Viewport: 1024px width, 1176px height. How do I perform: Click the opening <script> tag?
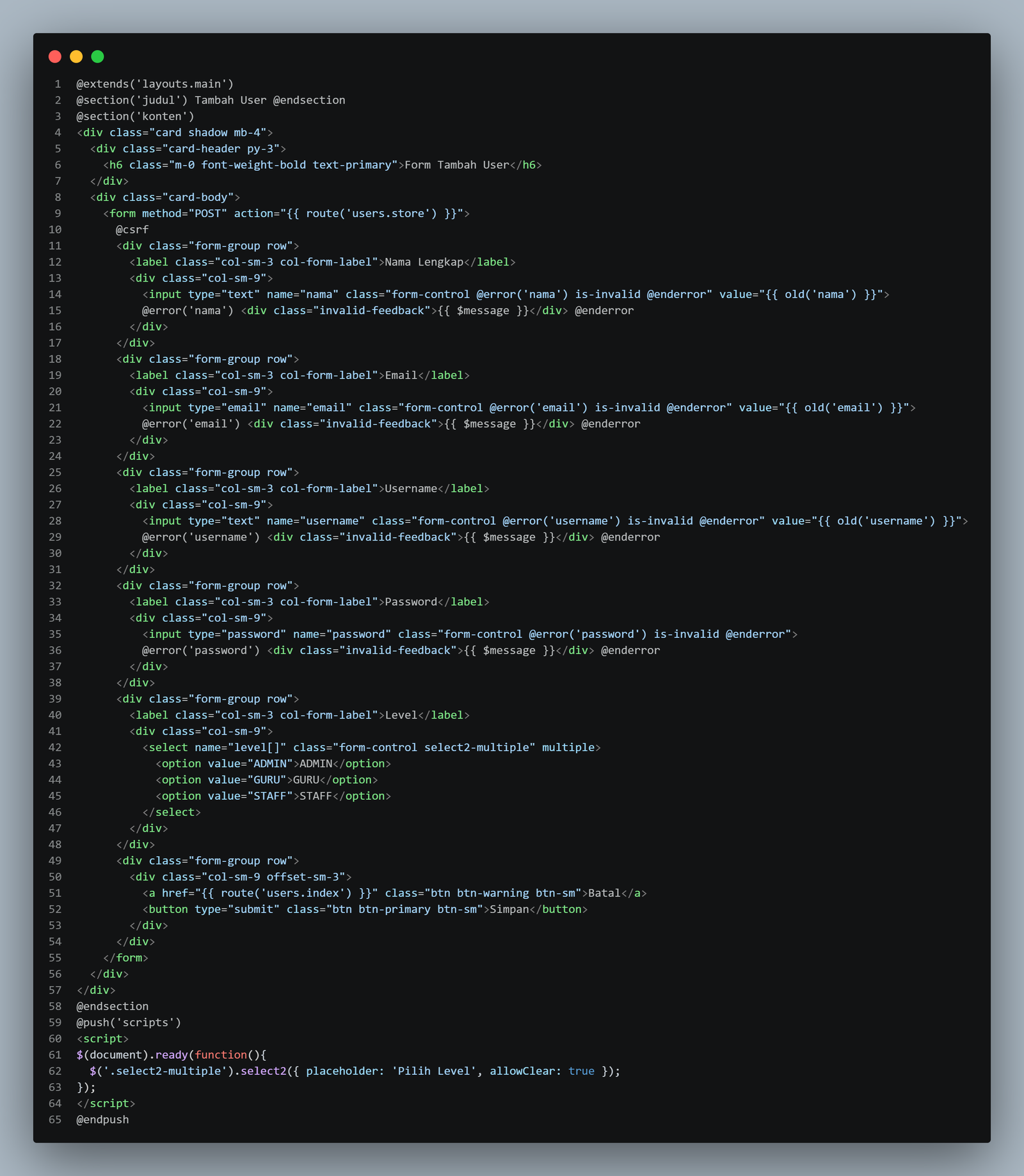tap(102, 1038)
